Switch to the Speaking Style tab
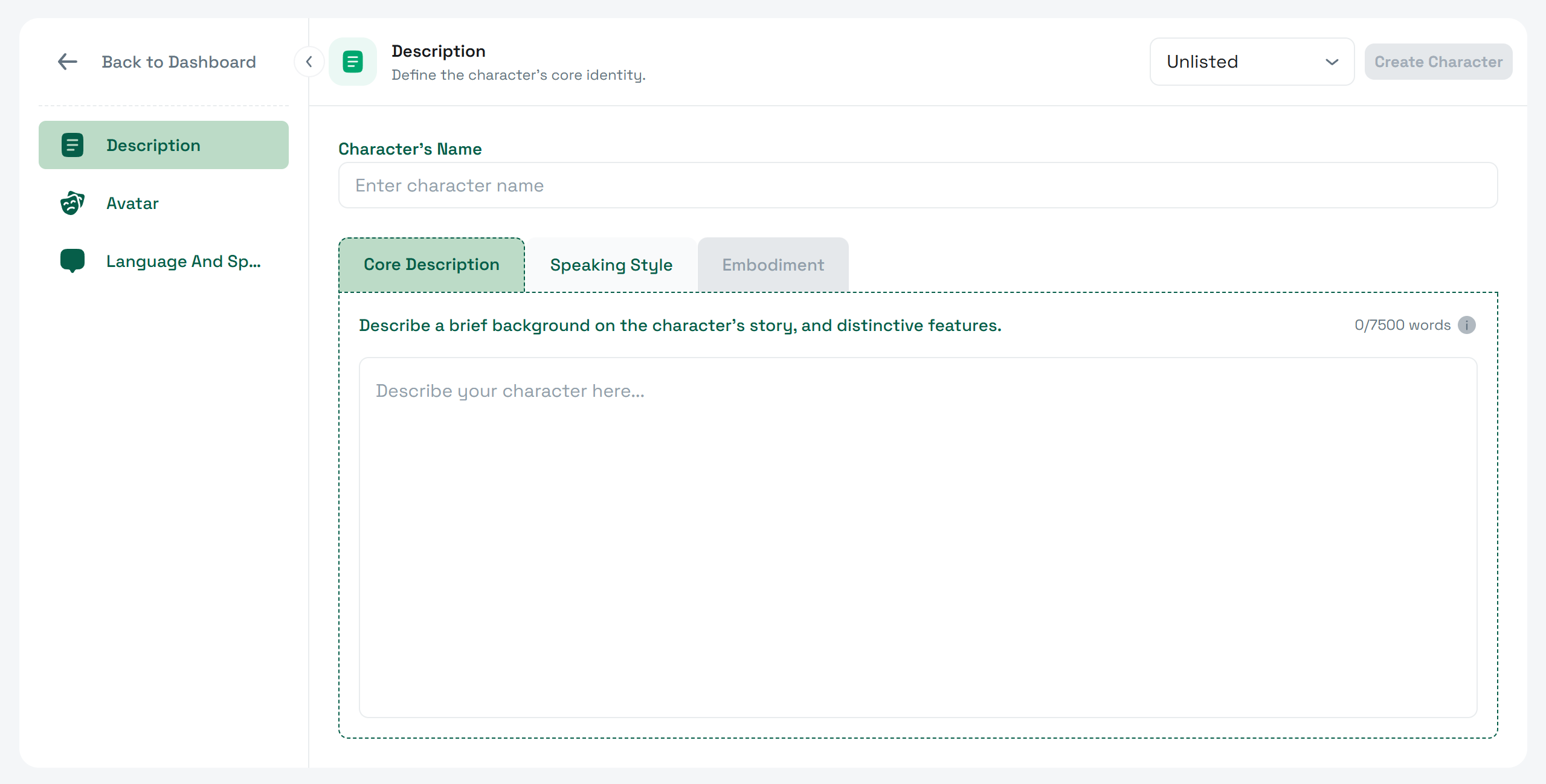 coord(611,265)
